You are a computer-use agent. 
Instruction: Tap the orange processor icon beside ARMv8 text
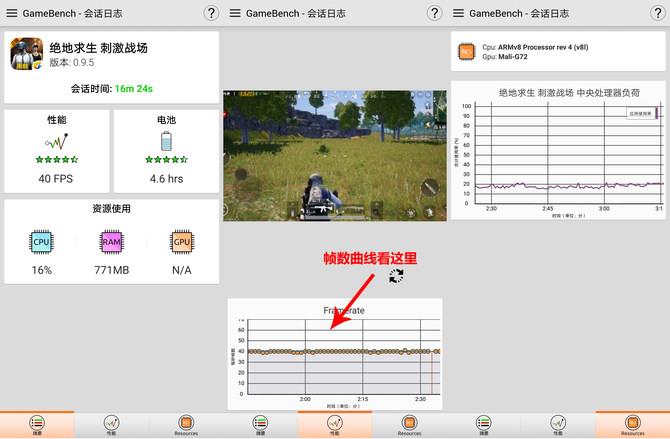pos(466,52)
